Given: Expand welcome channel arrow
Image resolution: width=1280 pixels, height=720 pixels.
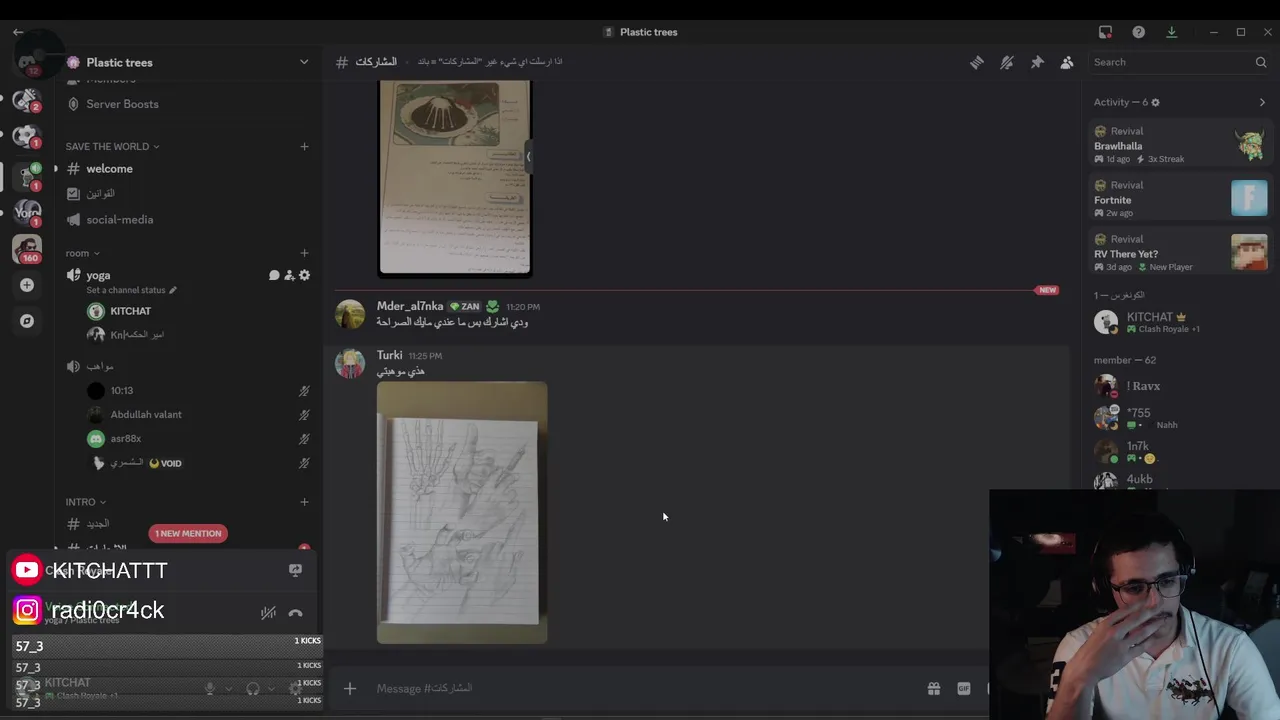Looking at the screenshot, I should point(56,169).
